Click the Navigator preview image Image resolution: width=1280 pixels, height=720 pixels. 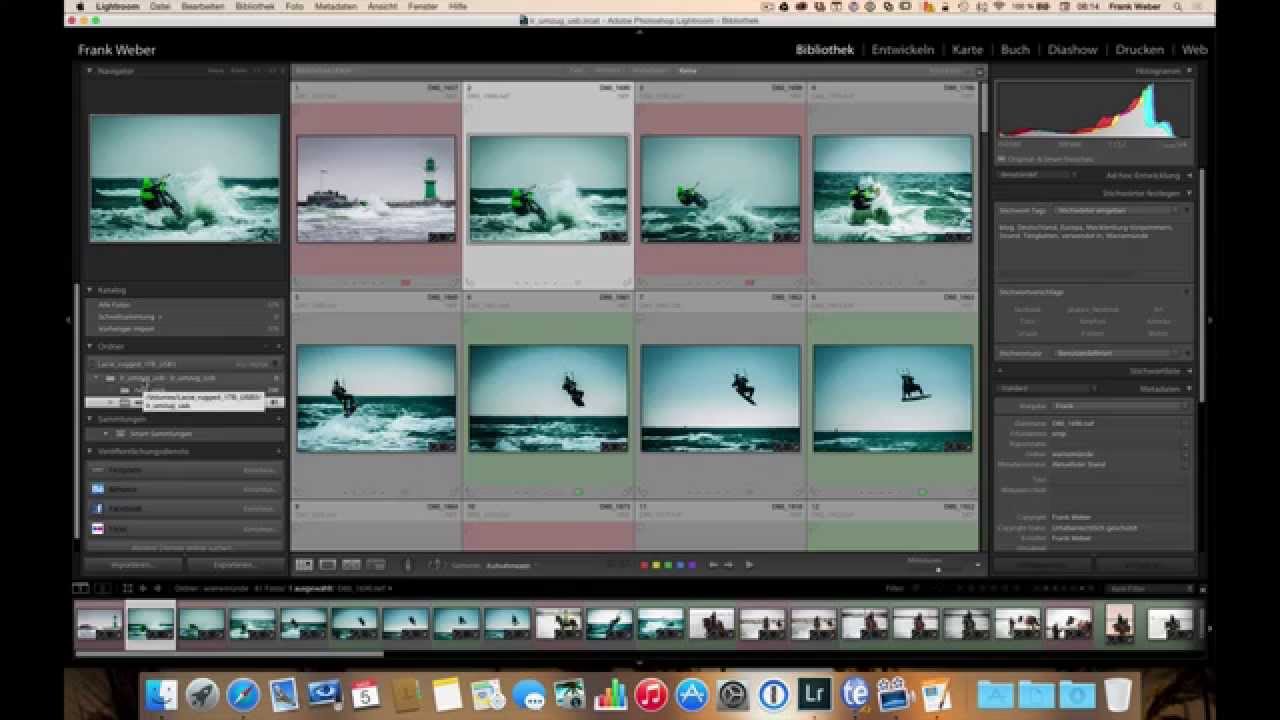185,178
